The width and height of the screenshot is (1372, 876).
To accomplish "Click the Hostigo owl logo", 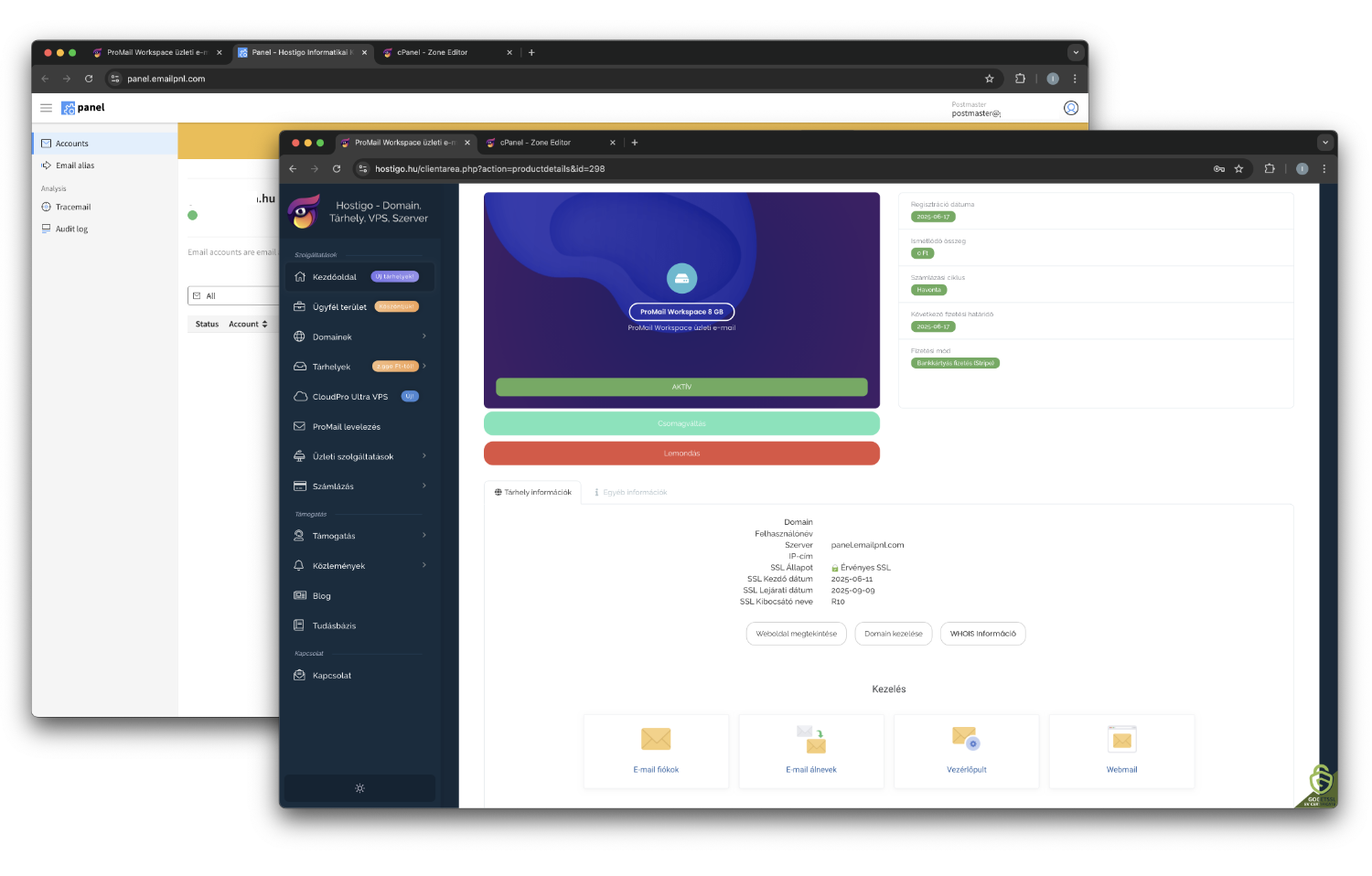I will click(x=304, y=211).
